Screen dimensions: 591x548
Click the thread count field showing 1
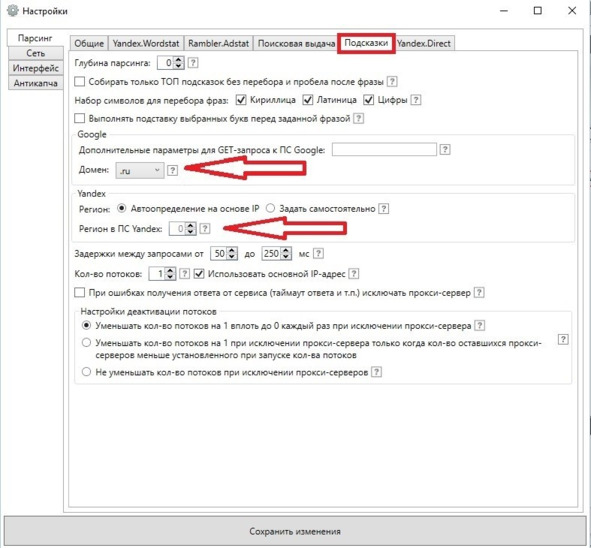[157, 274]
